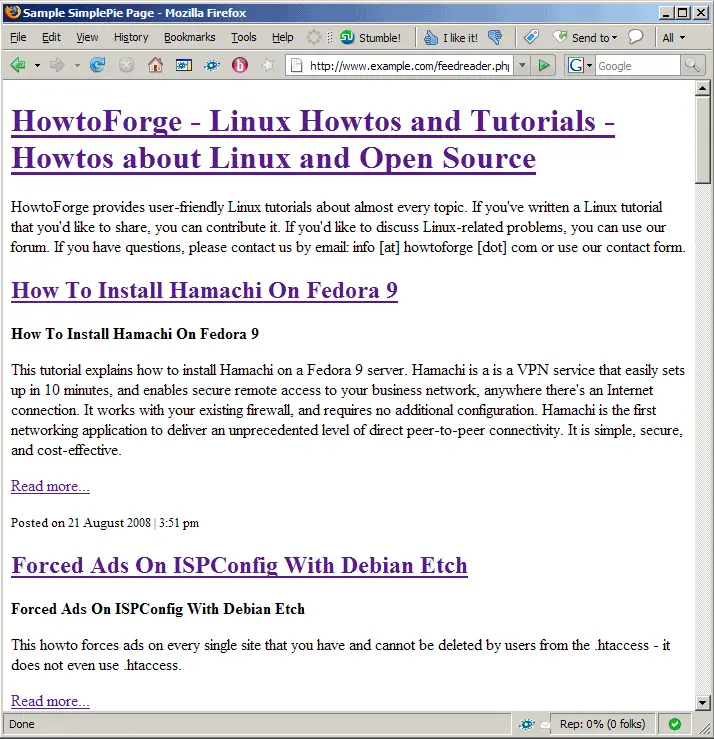The width and height of the screenshot is (714, 739).
Task: Open the Google search engine dropdown
Action: point(580,66)
